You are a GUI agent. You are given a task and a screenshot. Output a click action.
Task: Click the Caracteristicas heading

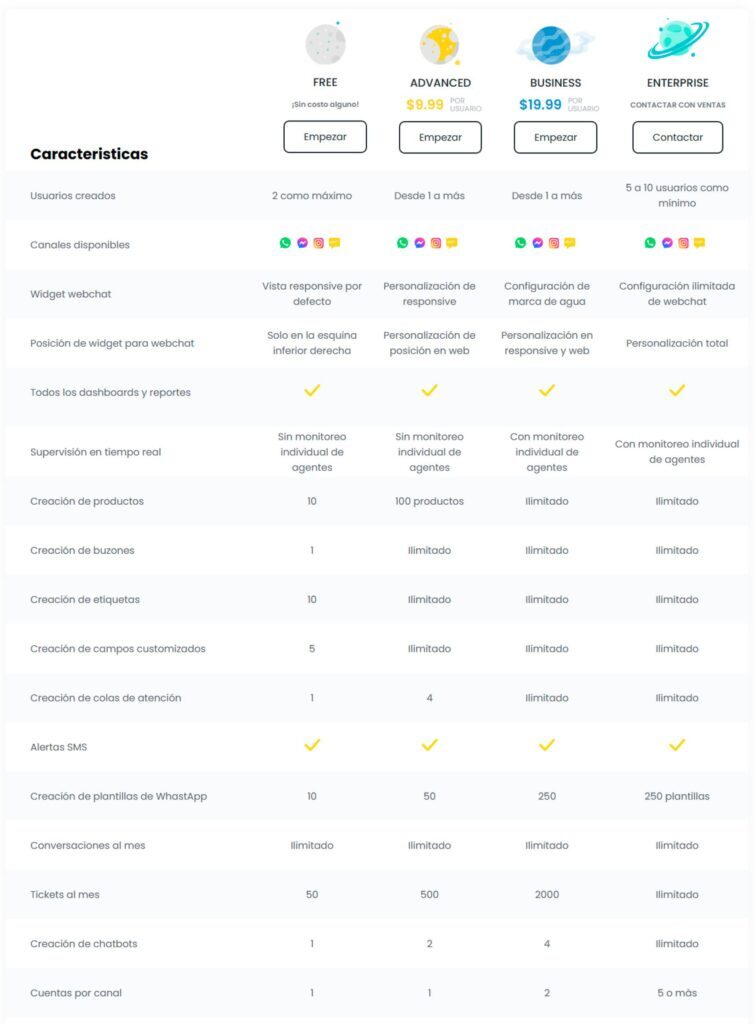pyautogui.click(x=89, y=154)
